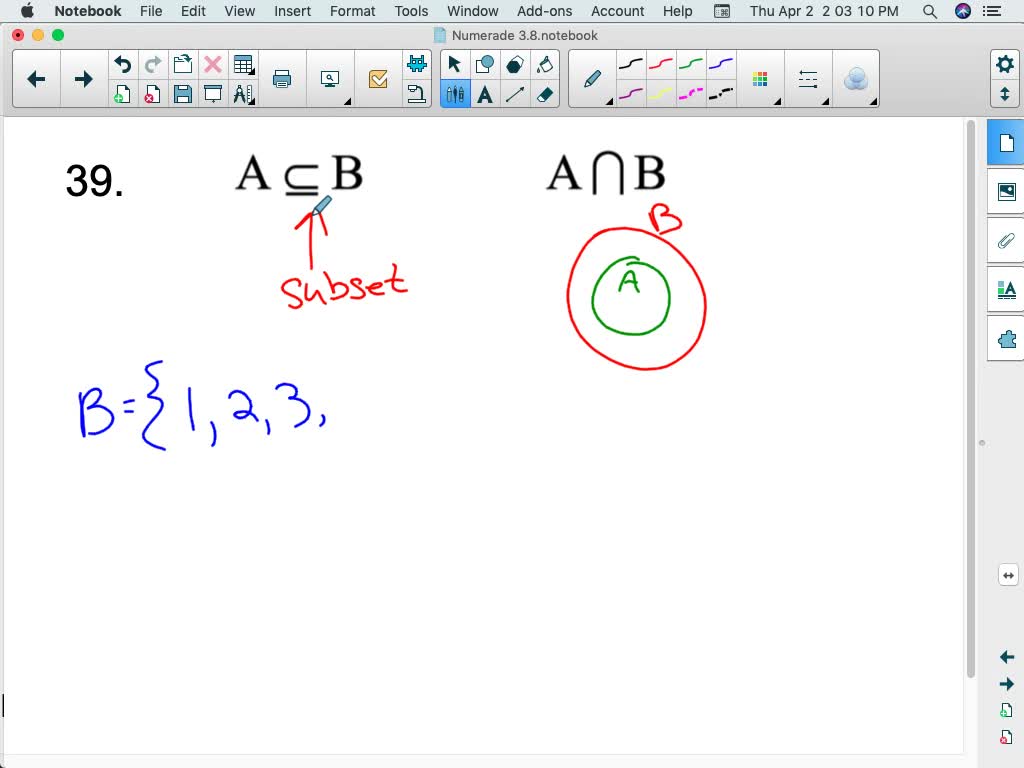The image size is (1024, 768).
Task: Choose the Shapes tool
Action: [485, 63]
